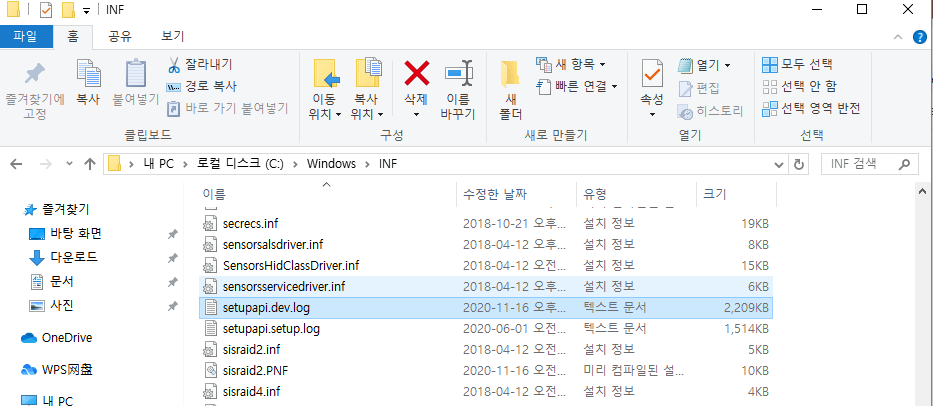Go up one folder level arrow
The image size is (933, 406).
90,164
